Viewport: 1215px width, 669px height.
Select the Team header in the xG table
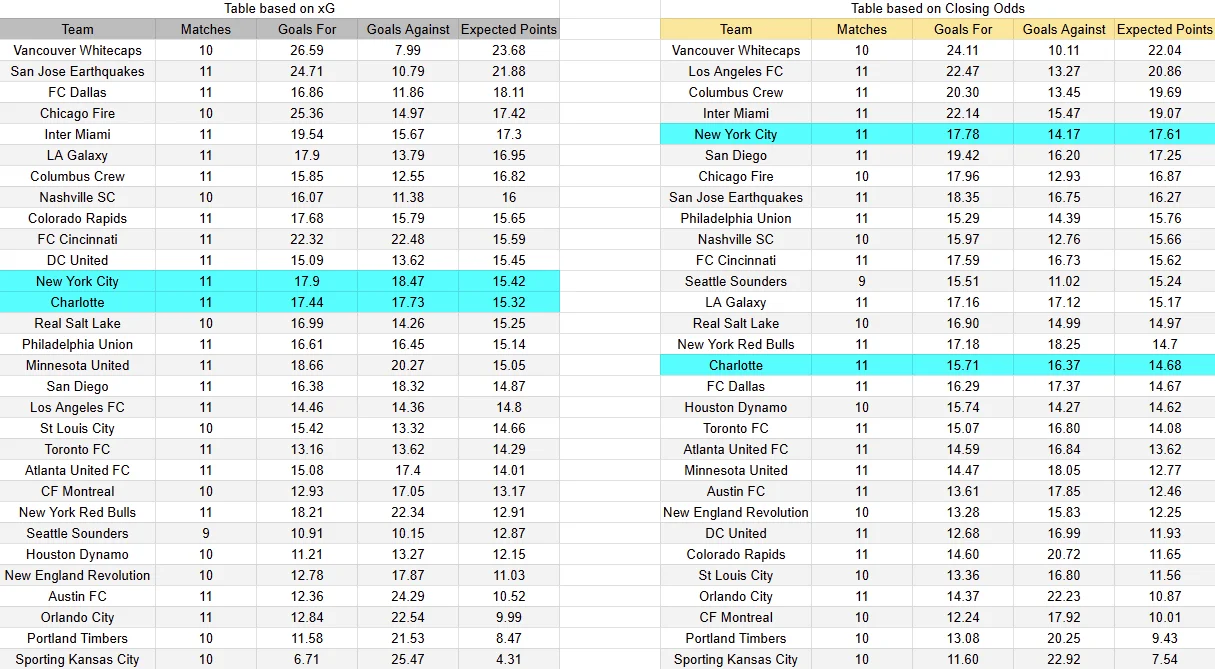(x=78, y=29)
